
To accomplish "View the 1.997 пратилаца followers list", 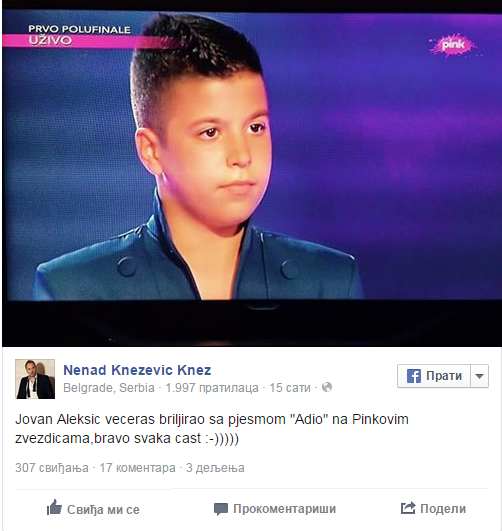I will (212, 387).
